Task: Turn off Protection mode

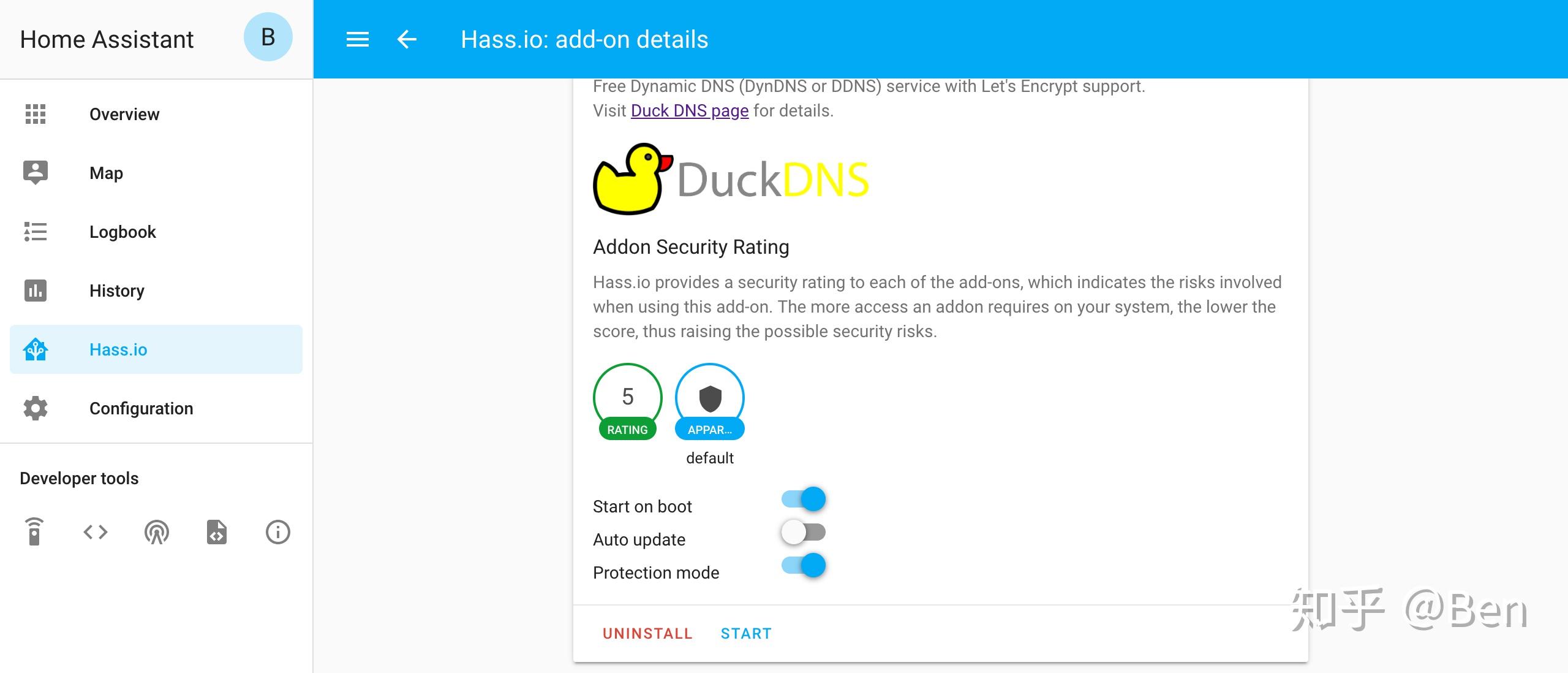Action: (x=803, y=565)
